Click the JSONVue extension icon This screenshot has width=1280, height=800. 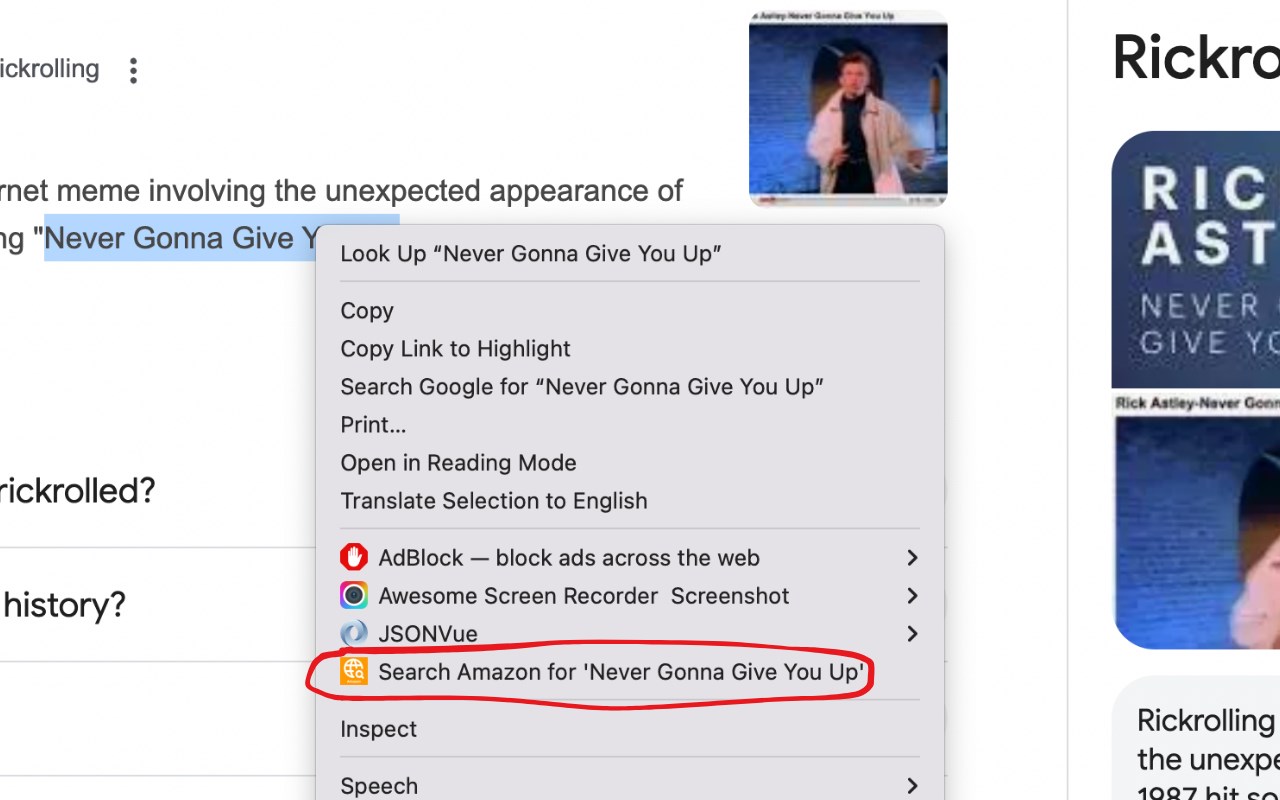(354, 634)
